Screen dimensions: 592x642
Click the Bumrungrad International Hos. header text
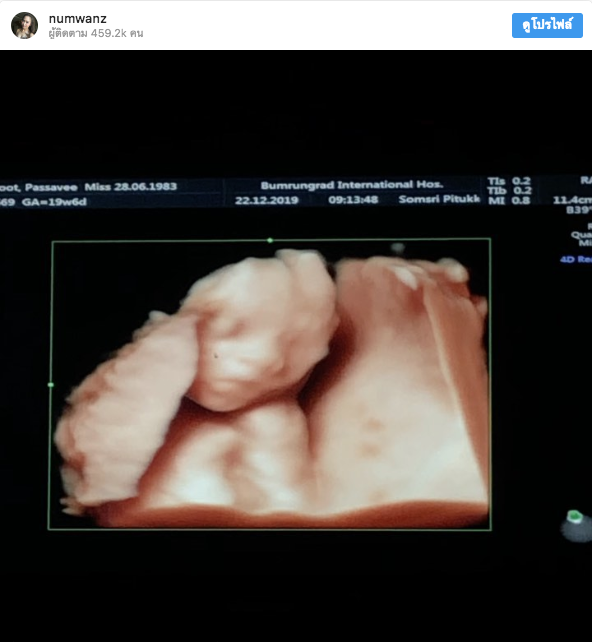point(352,185)
